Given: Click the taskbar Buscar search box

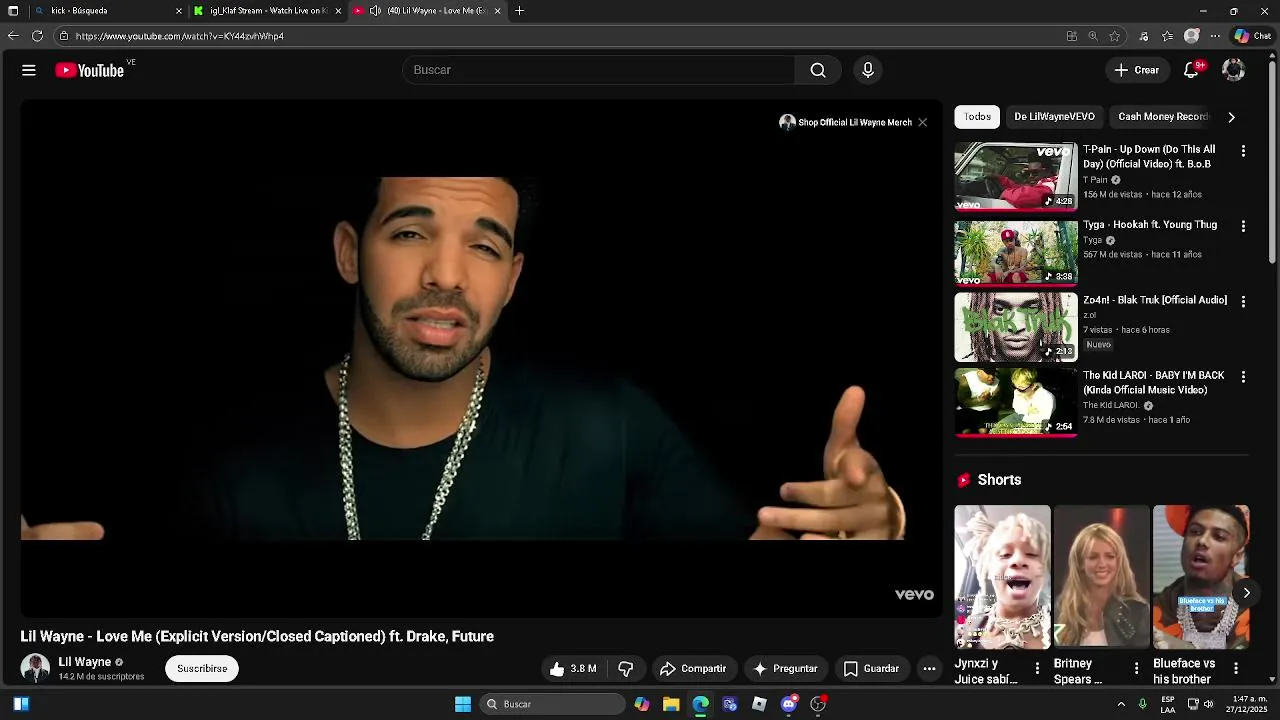Looking at the screenshot, I should tap(552, 704).
